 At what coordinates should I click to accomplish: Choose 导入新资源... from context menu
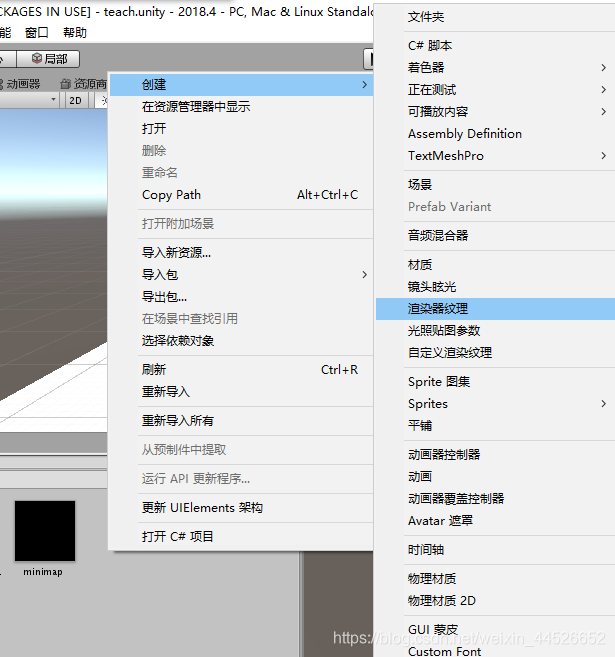[241, 253]
